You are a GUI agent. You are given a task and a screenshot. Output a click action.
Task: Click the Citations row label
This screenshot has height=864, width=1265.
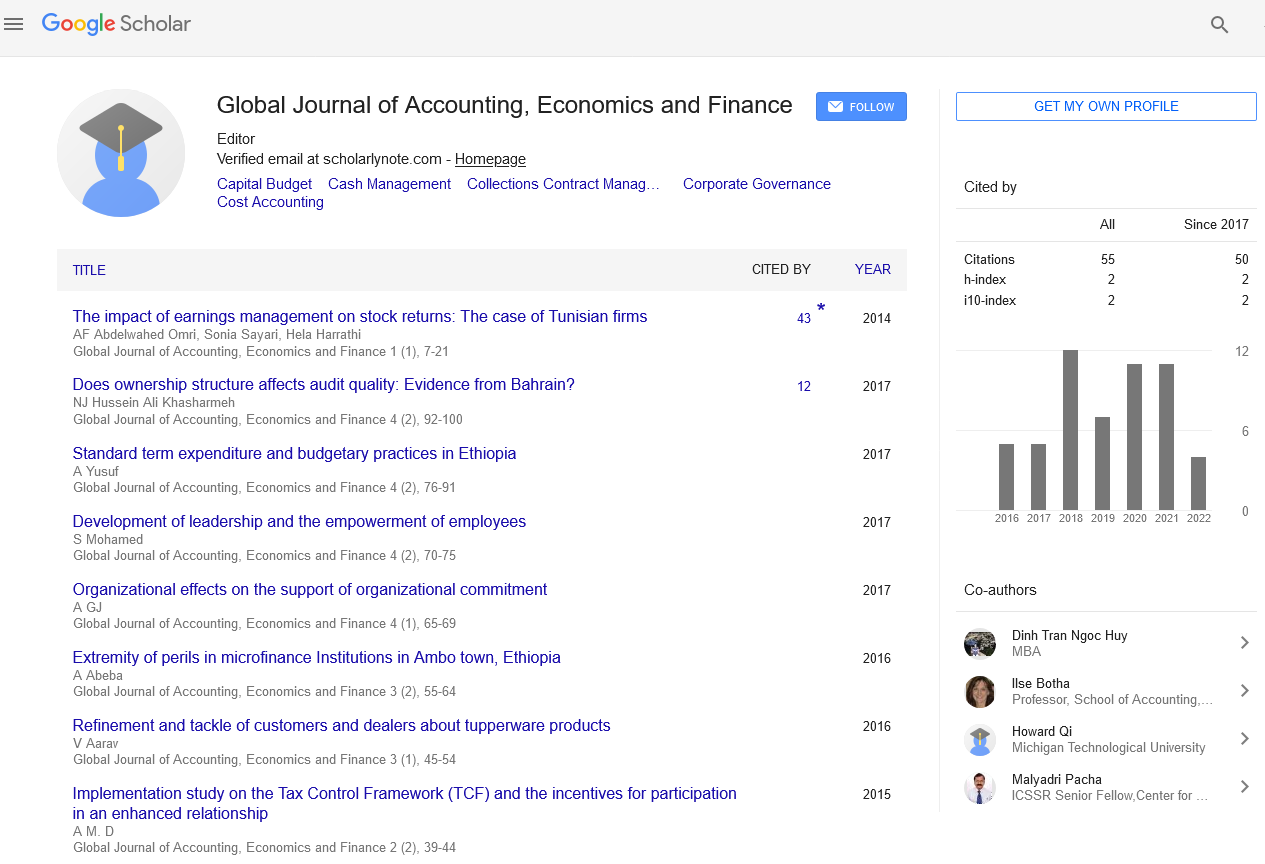click(x=989, y=259)
